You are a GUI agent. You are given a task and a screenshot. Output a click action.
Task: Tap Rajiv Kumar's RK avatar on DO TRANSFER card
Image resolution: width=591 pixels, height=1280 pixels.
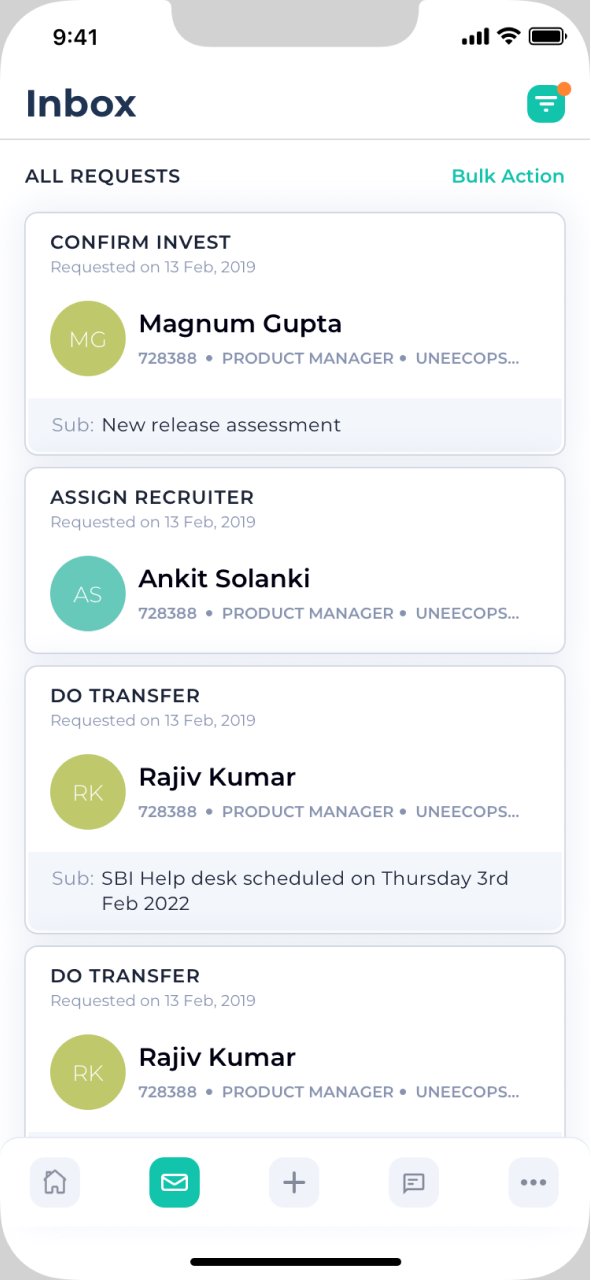pos(87,791)
